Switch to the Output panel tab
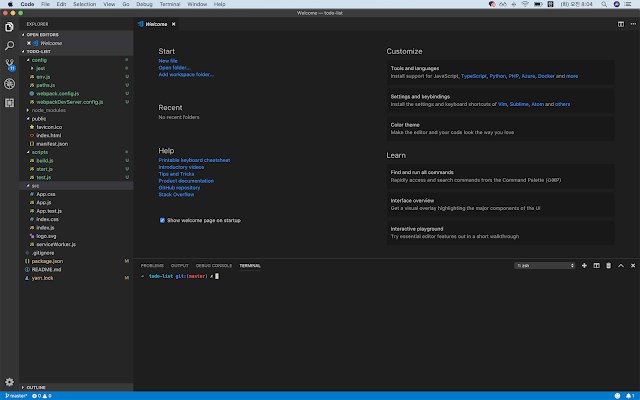Screen dimensions: 640x400 click(x=180, y=266)
